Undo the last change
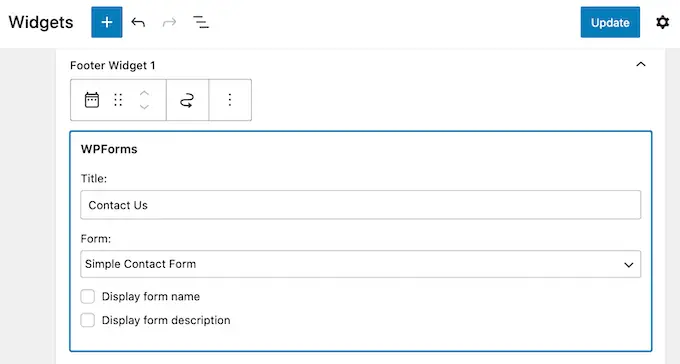This screenshot has width=680, height=364. 138,22
